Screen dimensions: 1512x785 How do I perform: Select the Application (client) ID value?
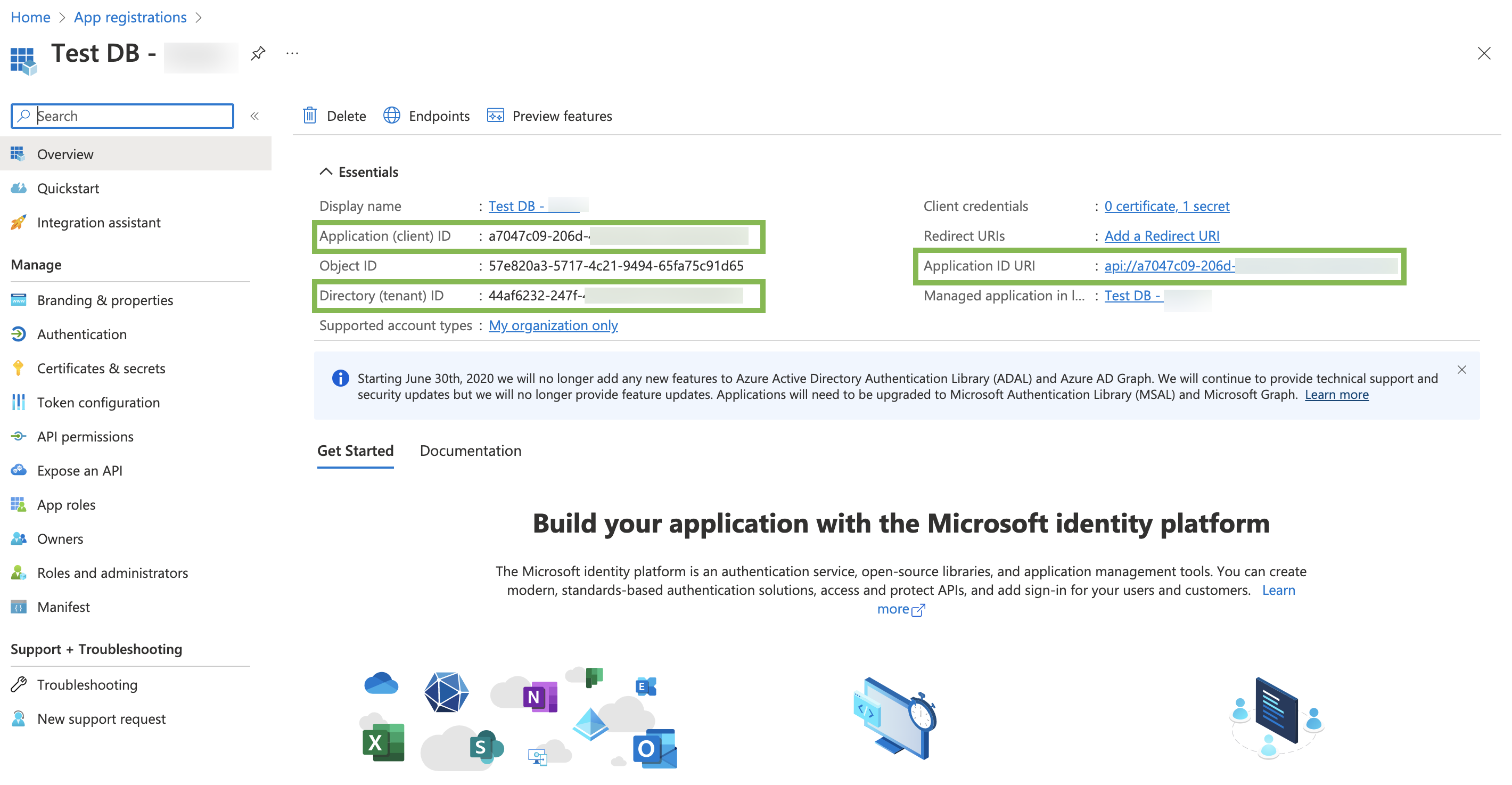pos(618,235)
